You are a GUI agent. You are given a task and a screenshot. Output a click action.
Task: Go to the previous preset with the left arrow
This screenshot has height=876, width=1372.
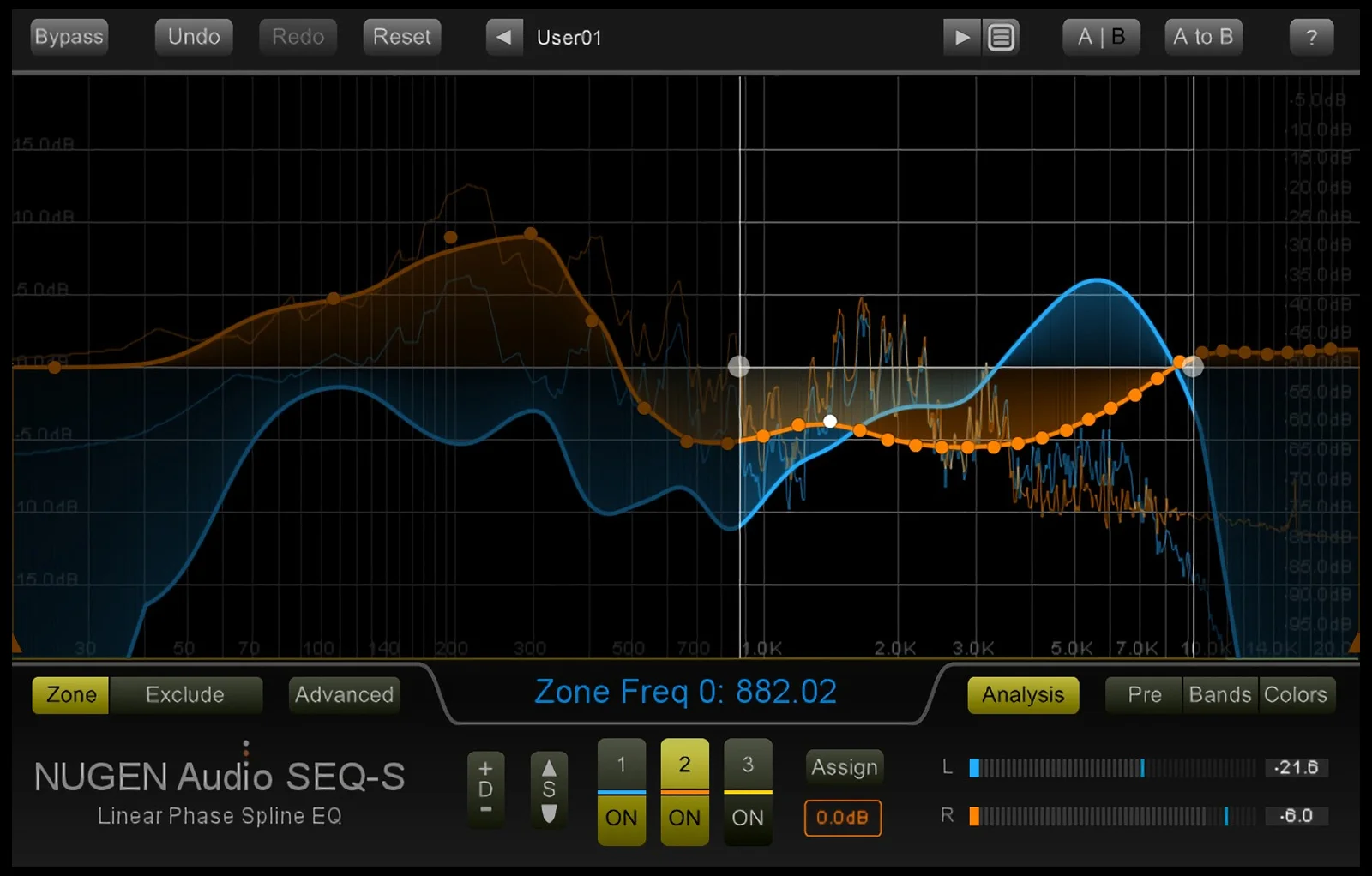point(504,37)
